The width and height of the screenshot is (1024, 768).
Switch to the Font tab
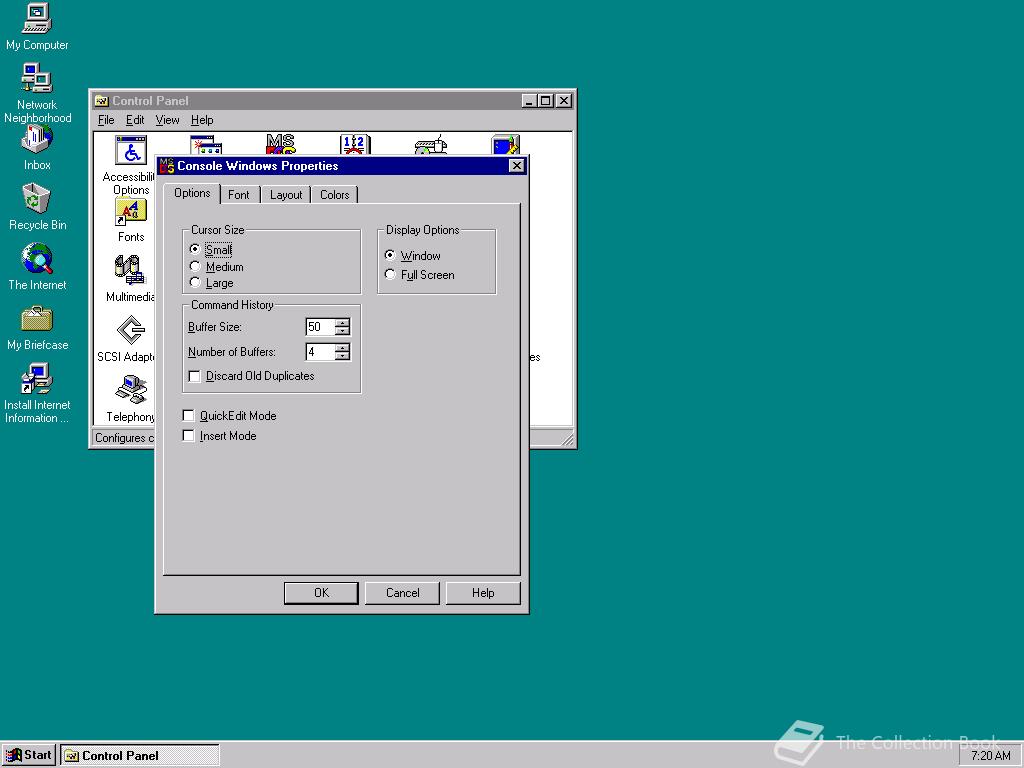point(239,195)
